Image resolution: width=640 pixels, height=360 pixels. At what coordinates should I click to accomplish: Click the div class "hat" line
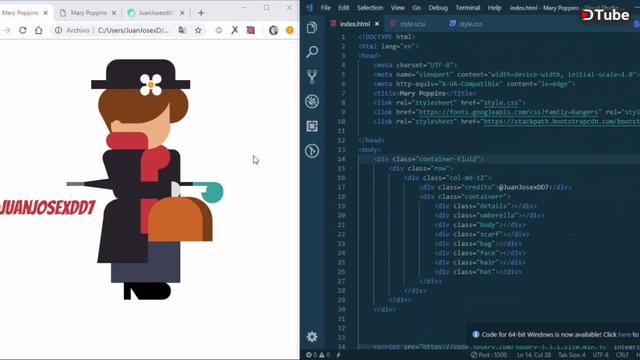point(478,272)
